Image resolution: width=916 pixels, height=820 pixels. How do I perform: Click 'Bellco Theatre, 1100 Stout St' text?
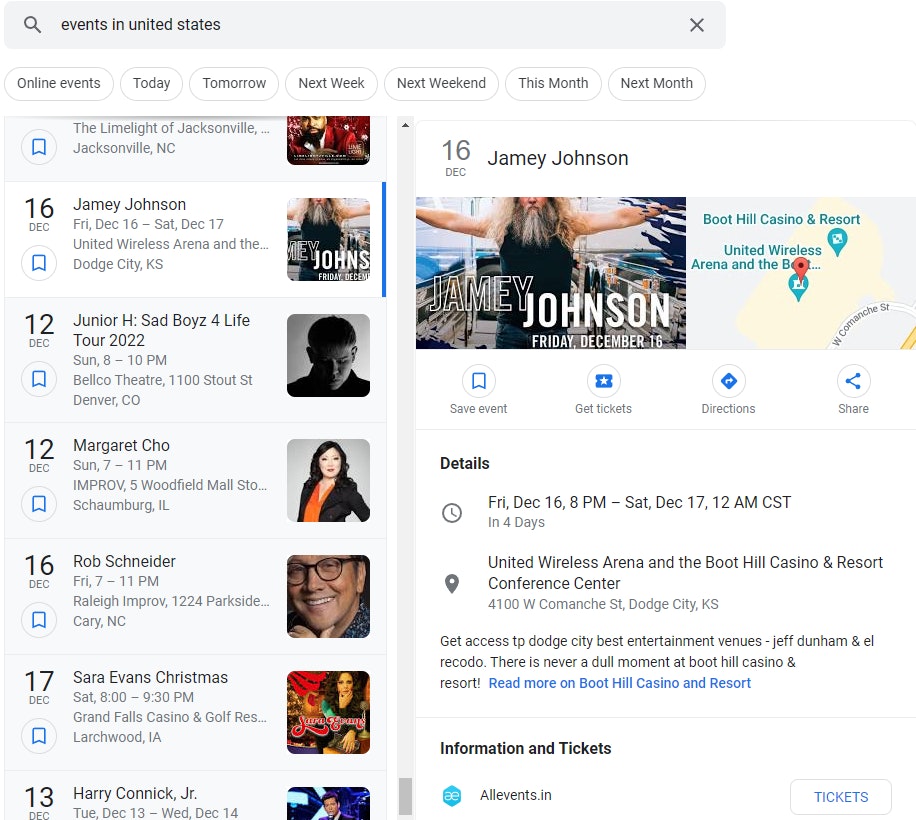pos(162,380)
